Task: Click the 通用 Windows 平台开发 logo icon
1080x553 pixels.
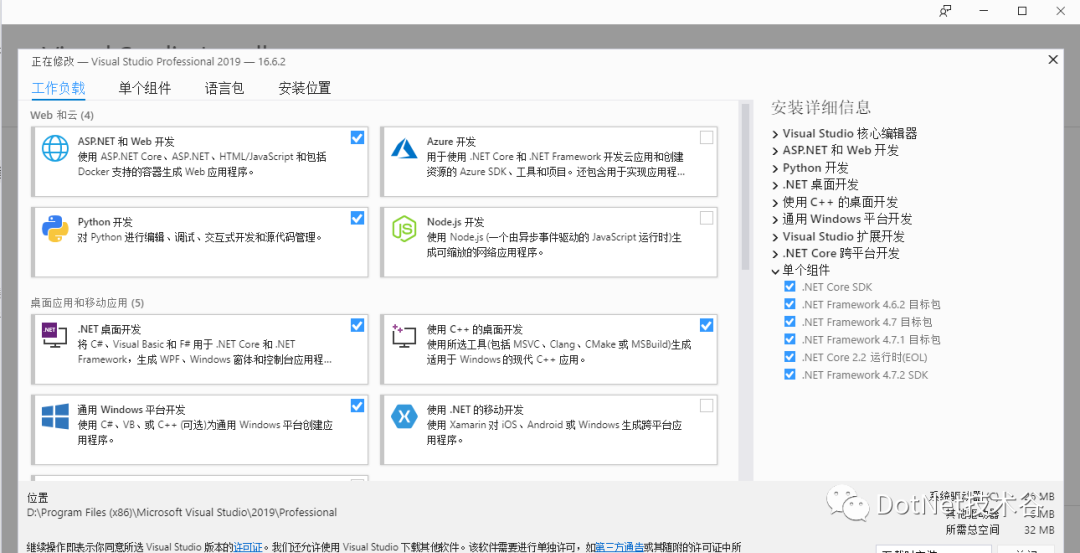Action: (x=55, y=416)
